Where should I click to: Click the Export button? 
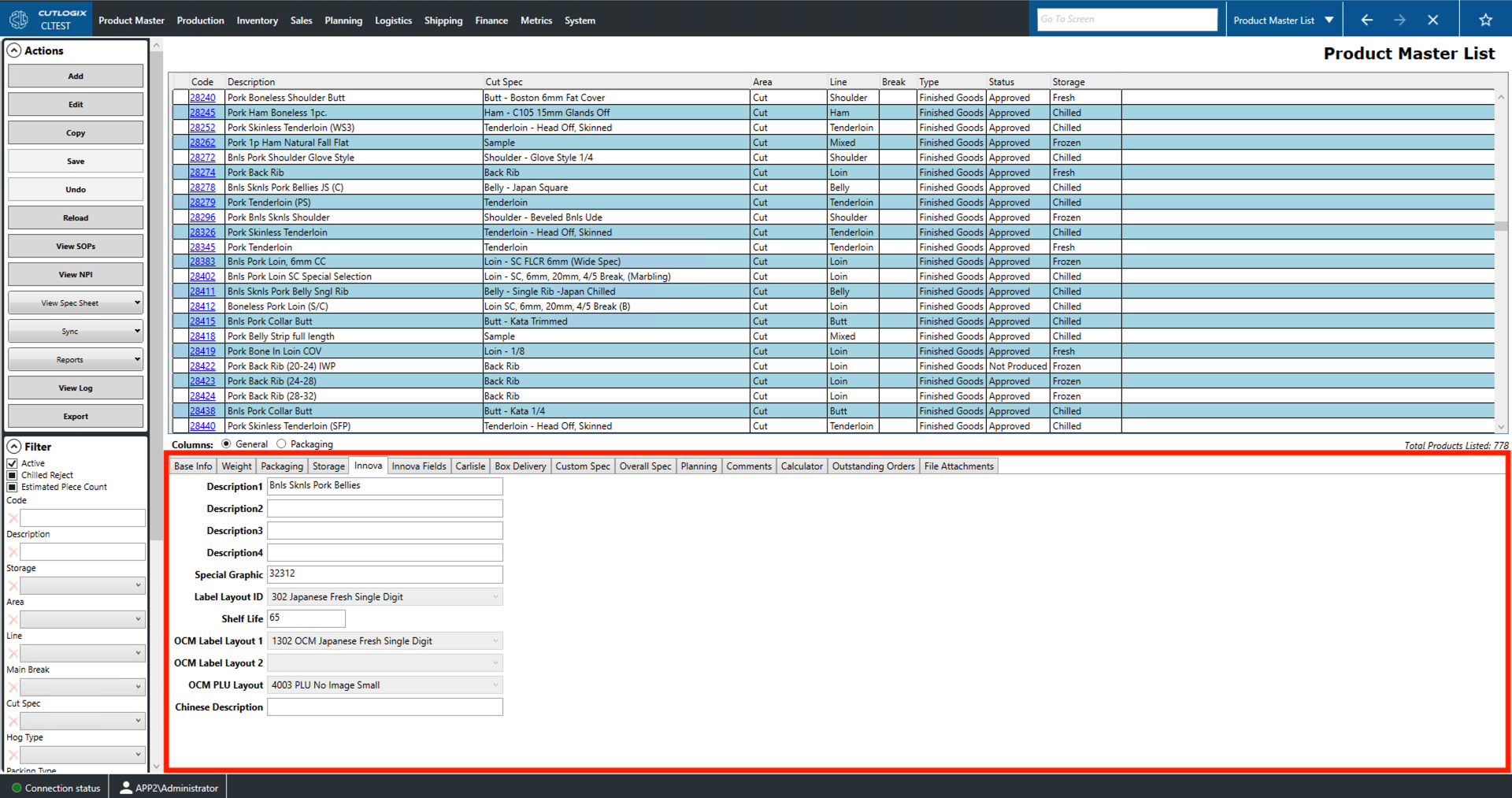[x=75, y=416]
